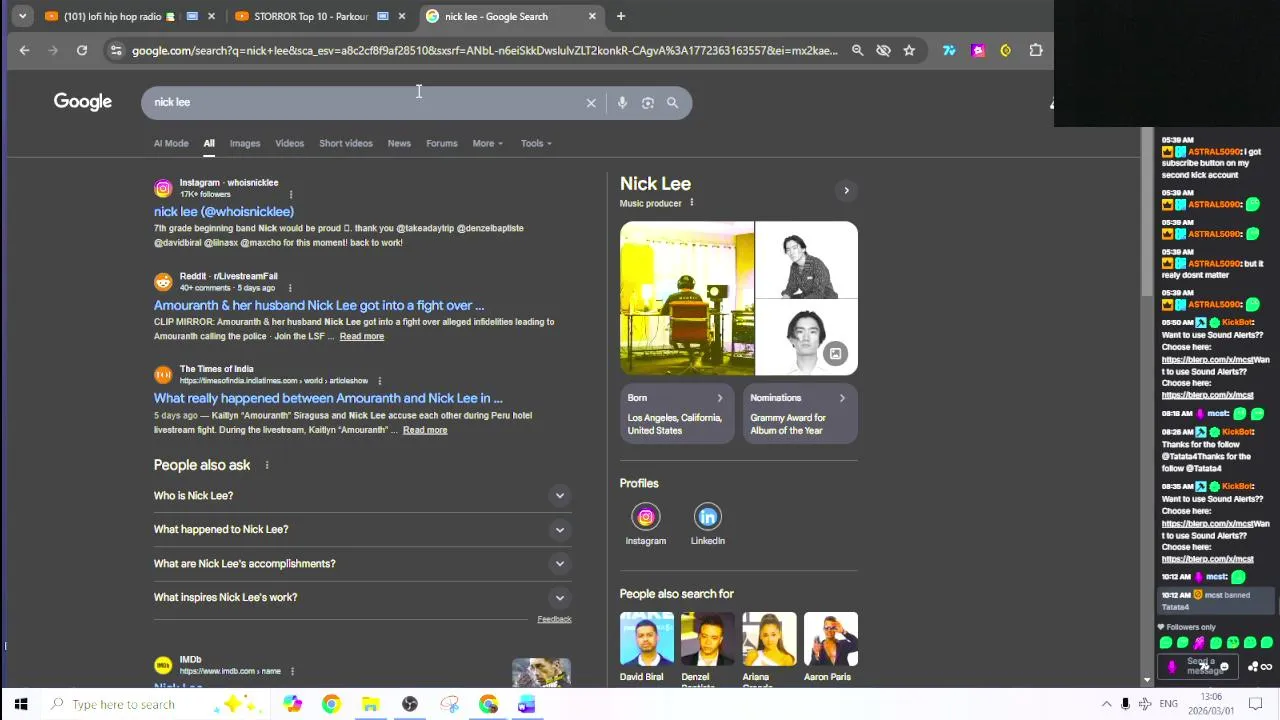
Task: Open the yellow studio photo of Nick Lee
Action: click(687, 298)
